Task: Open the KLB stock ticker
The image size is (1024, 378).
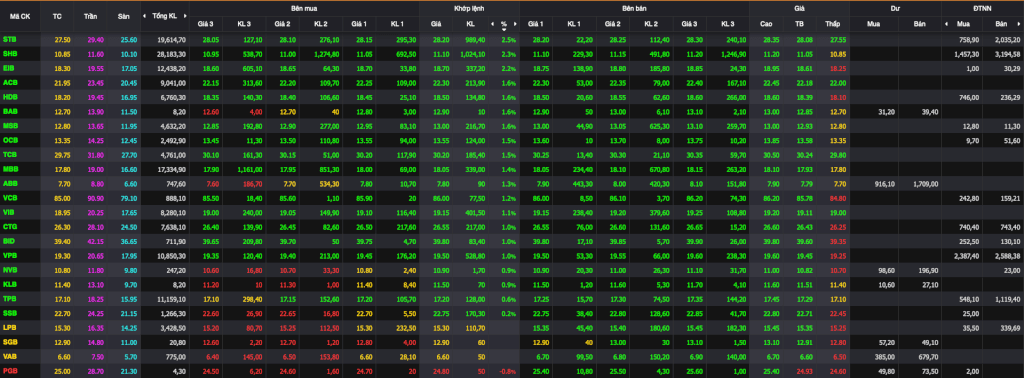Action: pos(10,284)
